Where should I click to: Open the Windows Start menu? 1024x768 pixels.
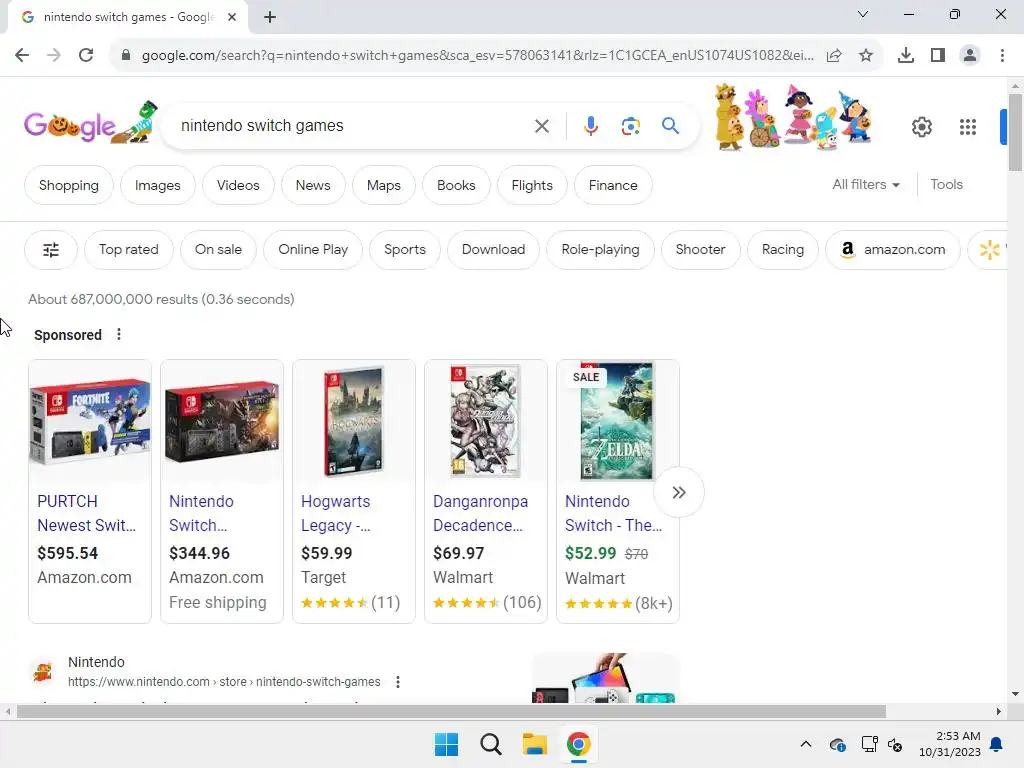(x=447, y=744)
